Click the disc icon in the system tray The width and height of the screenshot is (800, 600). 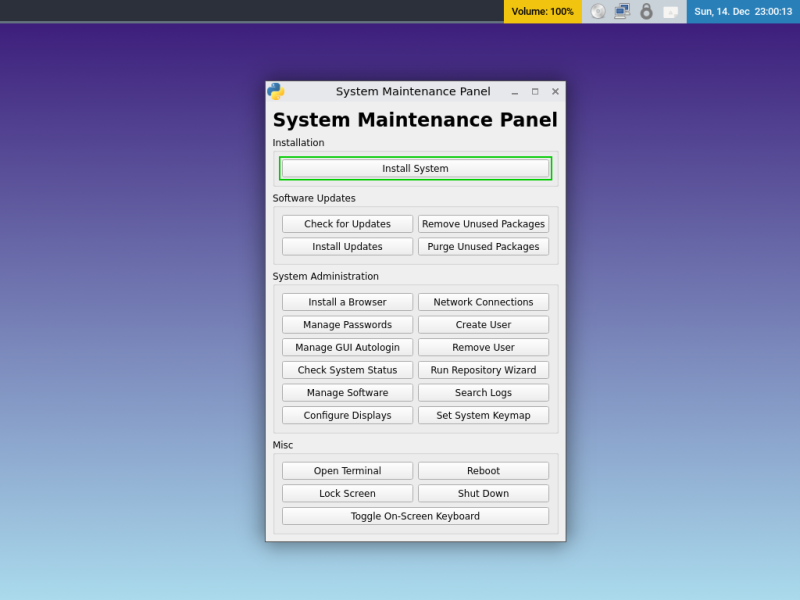click(x=598, y=12)
